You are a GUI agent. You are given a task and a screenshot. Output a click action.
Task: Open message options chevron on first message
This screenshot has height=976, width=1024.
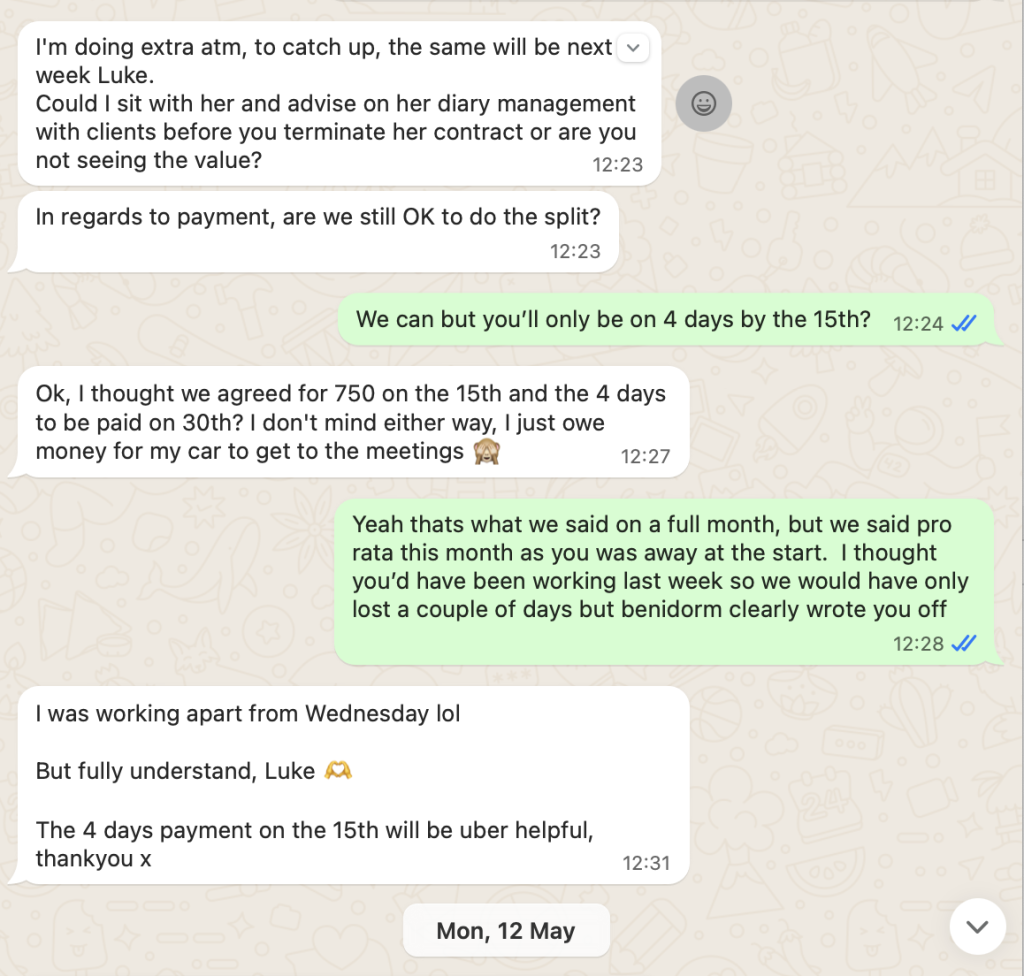click(633, 47)
